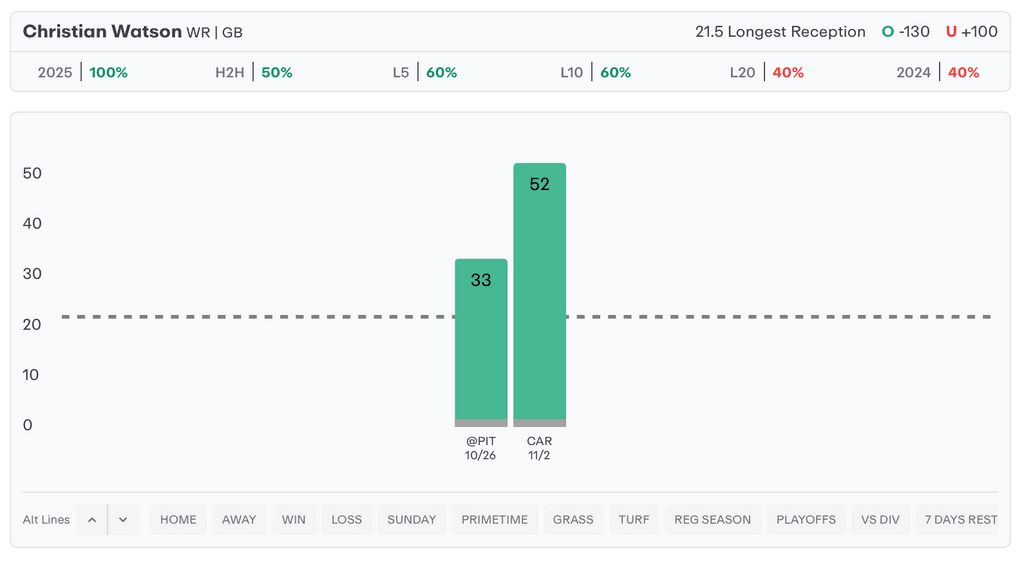Screen dimensions: 1024x563
Task: Switch to the H2H split
Action: [254, 73]
